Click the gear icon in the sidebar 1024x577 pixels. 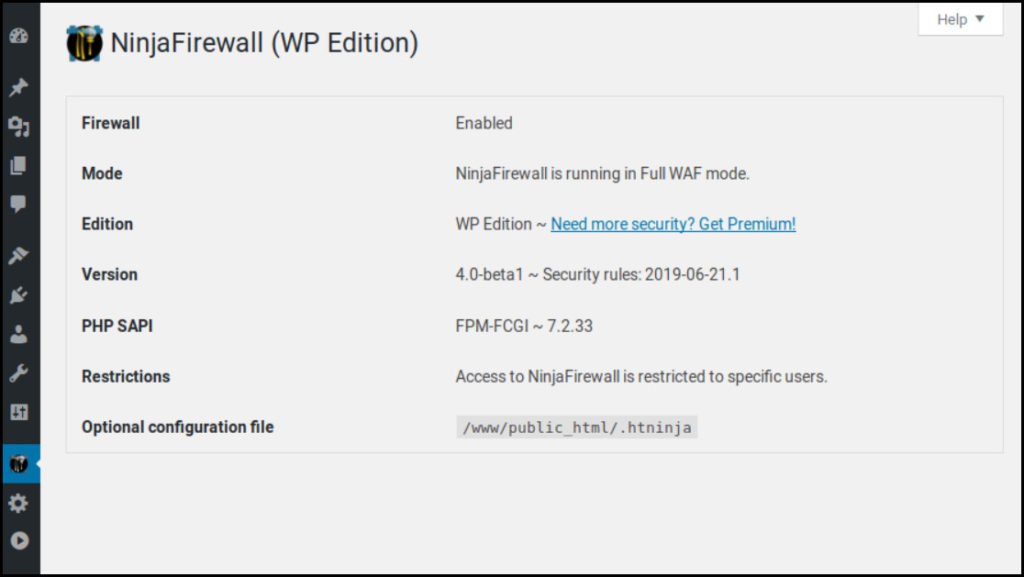pos(18,503)
